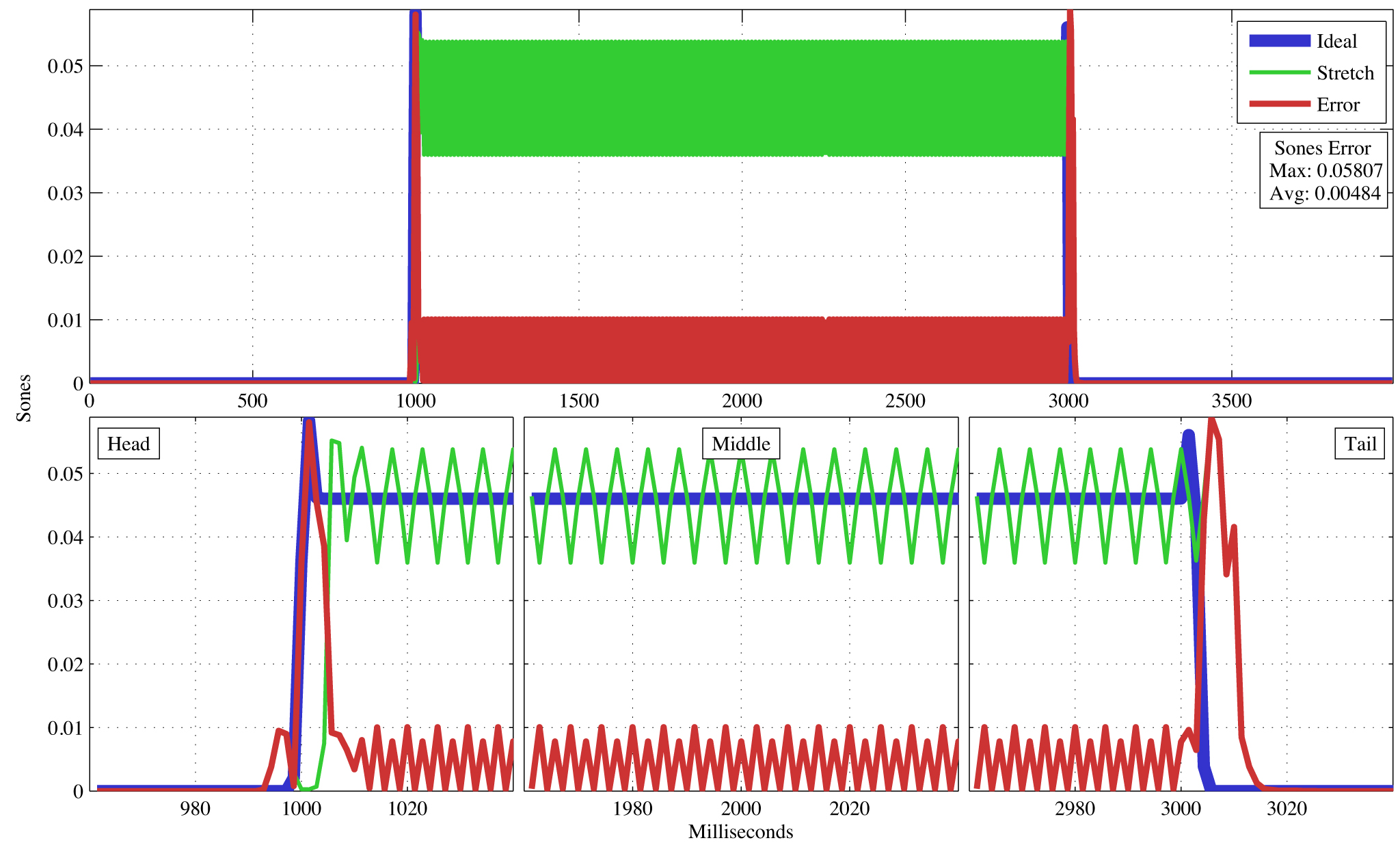Click the 2980 tick in Tail plot

pos(1075,809)
